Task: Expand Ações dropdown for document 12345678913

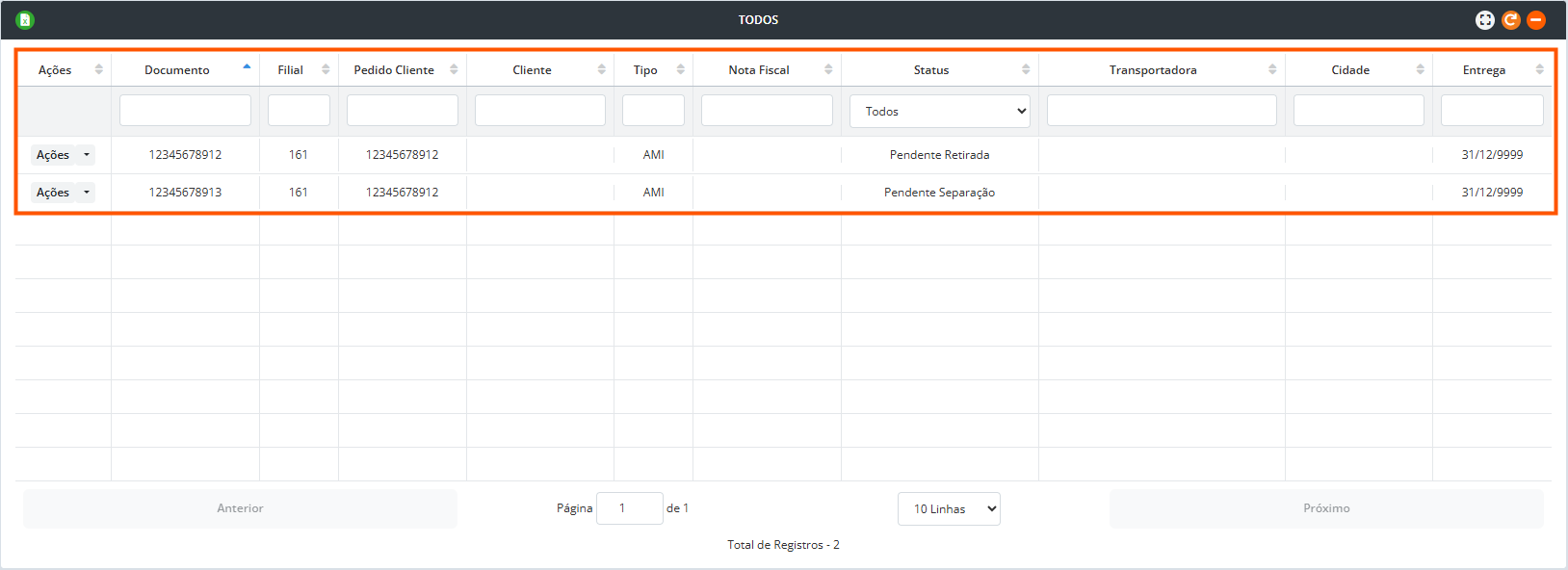Action: tap(87, 193)
